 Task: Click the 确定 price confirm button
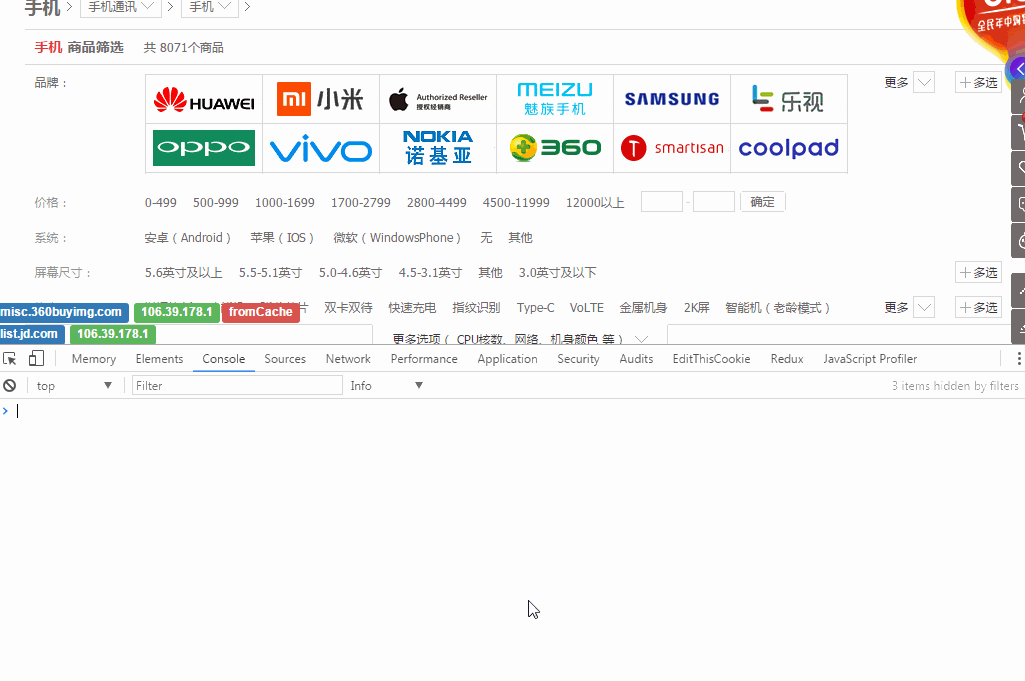[763, 202]
